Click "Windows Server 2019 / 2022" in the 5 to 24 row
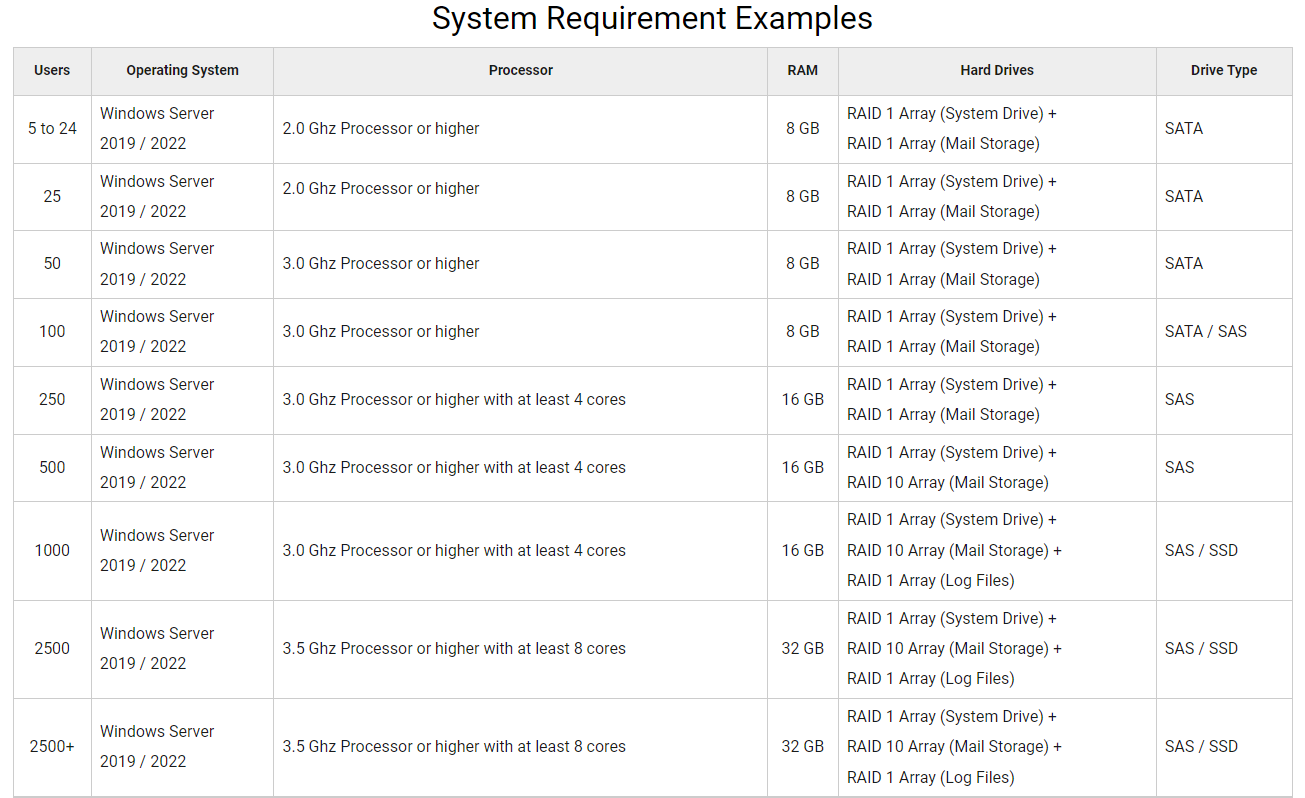This screenshot has height=798, width=1305. 157,129
